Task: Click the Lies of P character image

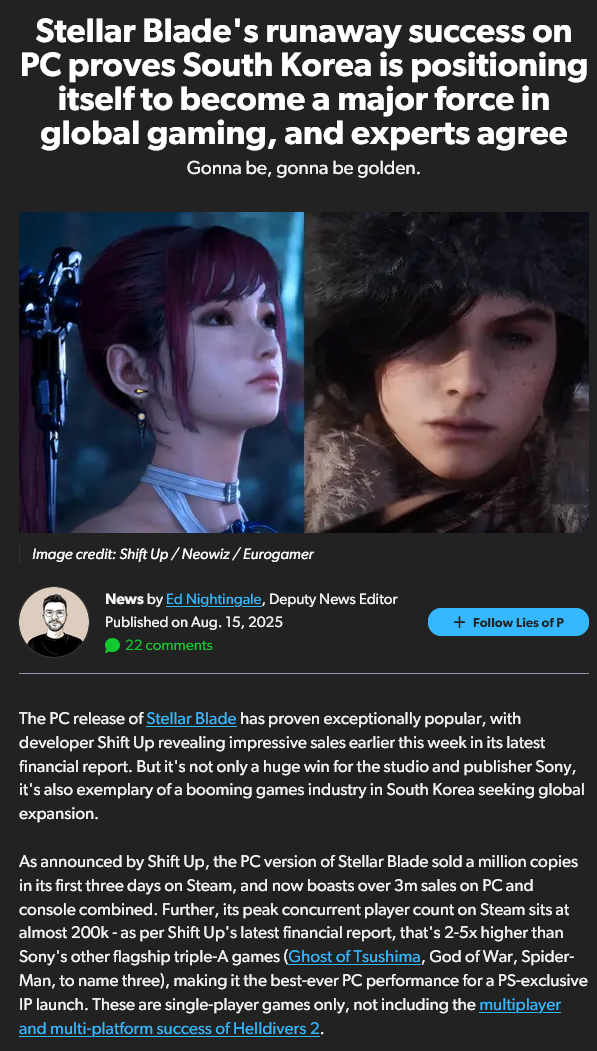Action: pyautogui.click(x=447, y=372)
